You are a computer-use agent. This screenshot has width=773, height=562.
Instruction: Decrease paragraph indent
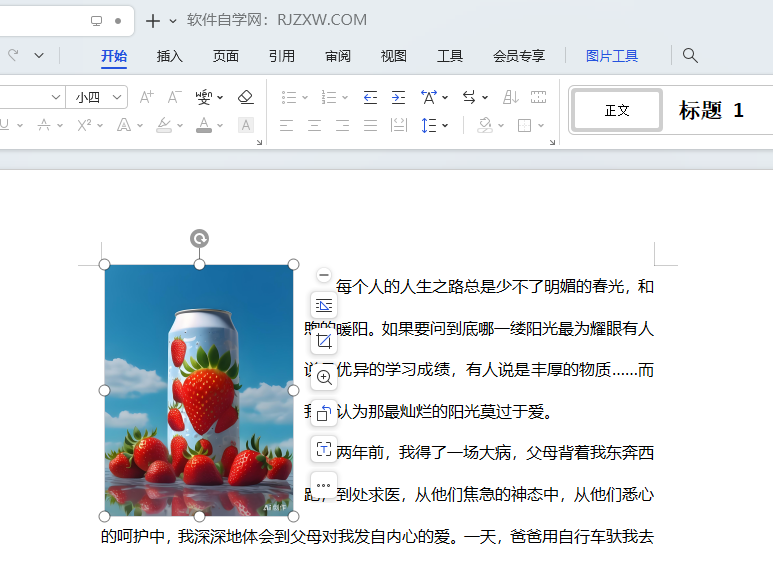pyautogui.click(x=370, y=97)
